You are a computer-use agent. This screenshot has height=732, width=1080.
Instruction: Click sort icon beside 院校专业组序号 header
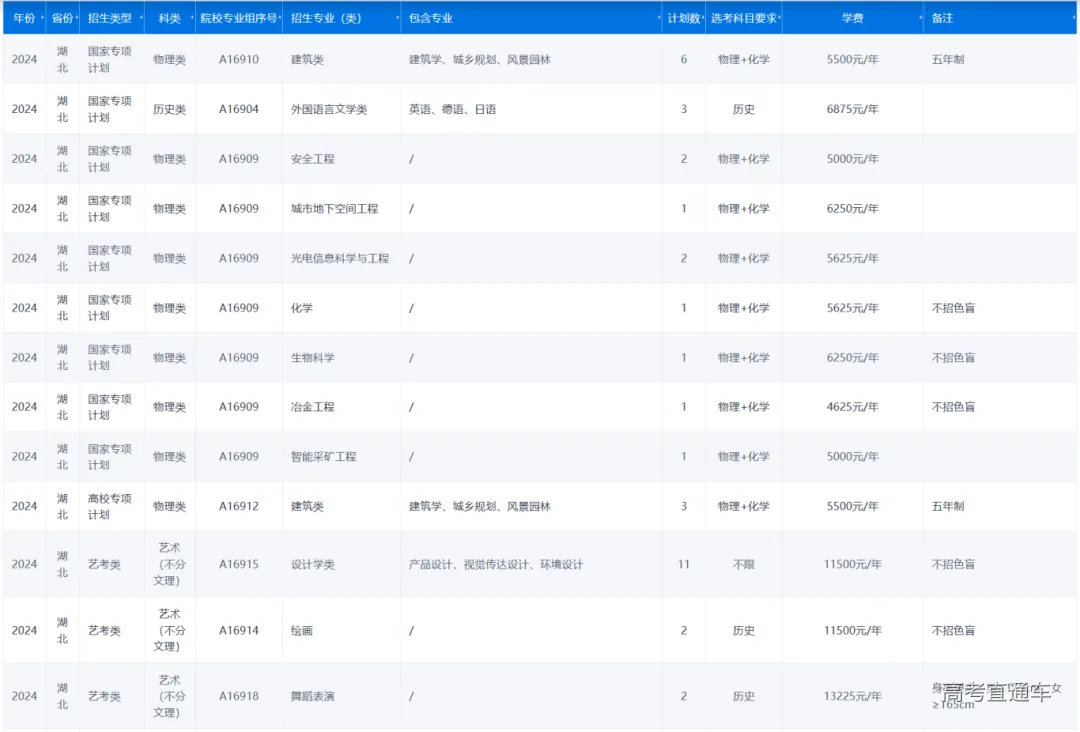coord(279,19)
